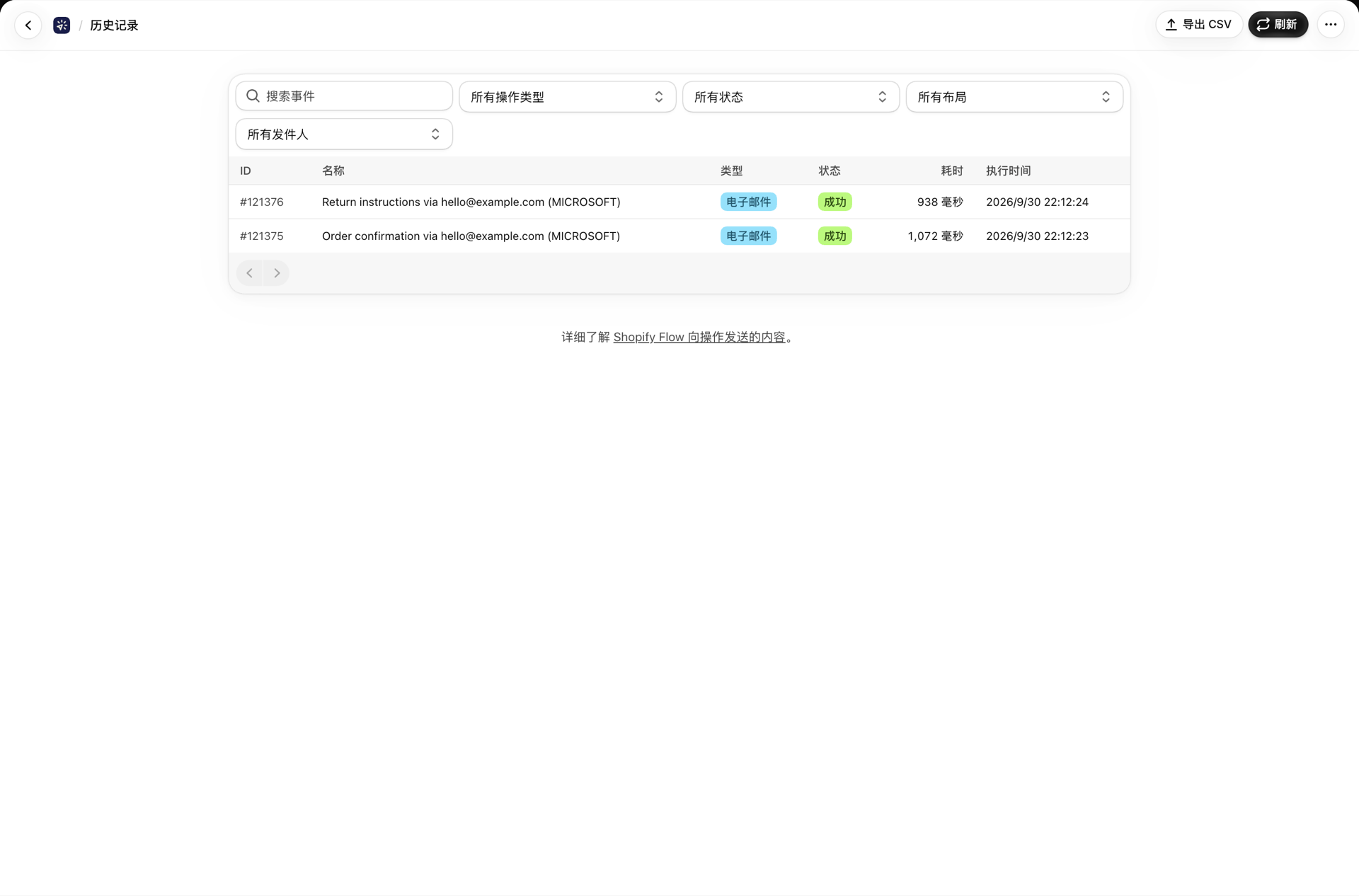Open the 所有状态 dropdown

tap(791, 97)
